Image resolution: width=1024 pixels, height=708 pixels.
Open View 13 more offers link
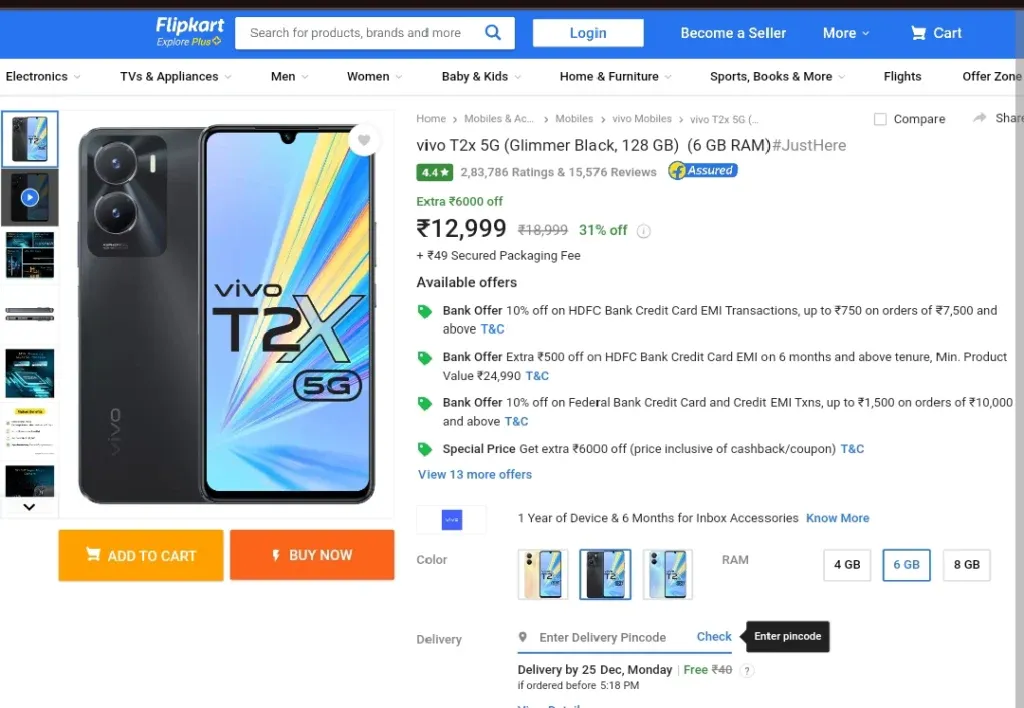coord(475,475)
